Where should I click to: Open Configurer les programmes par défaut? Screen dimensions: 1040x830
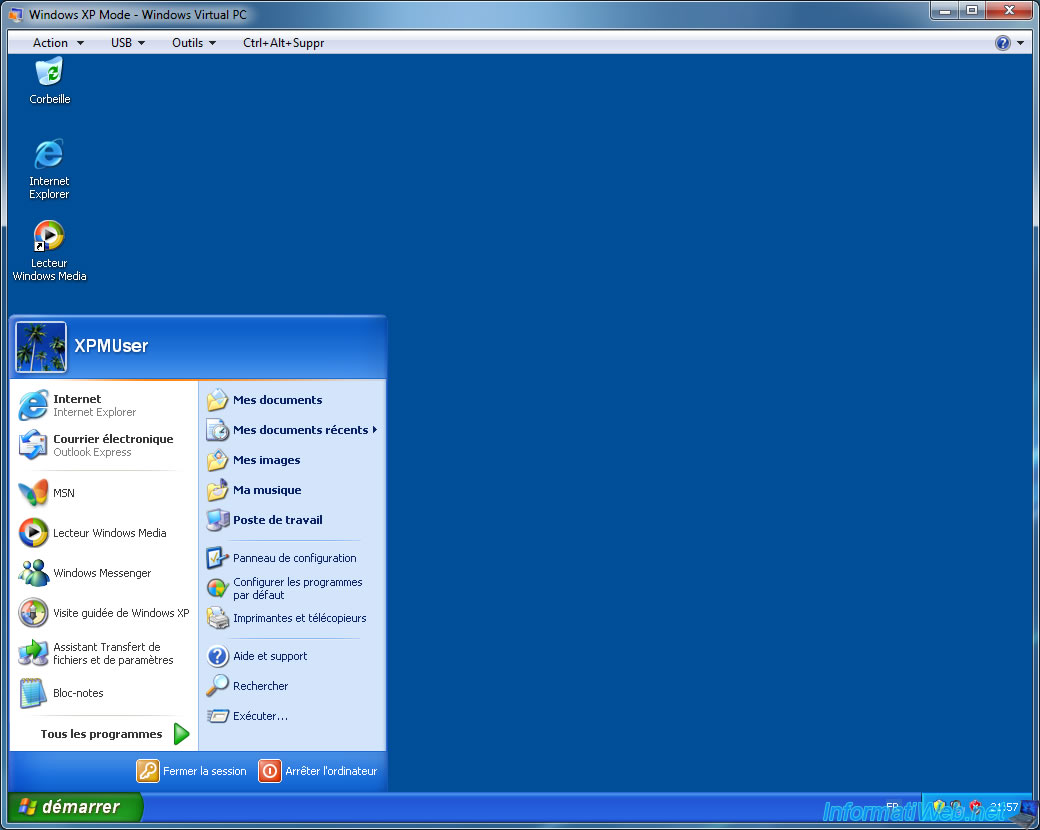[x=292, y=588]
